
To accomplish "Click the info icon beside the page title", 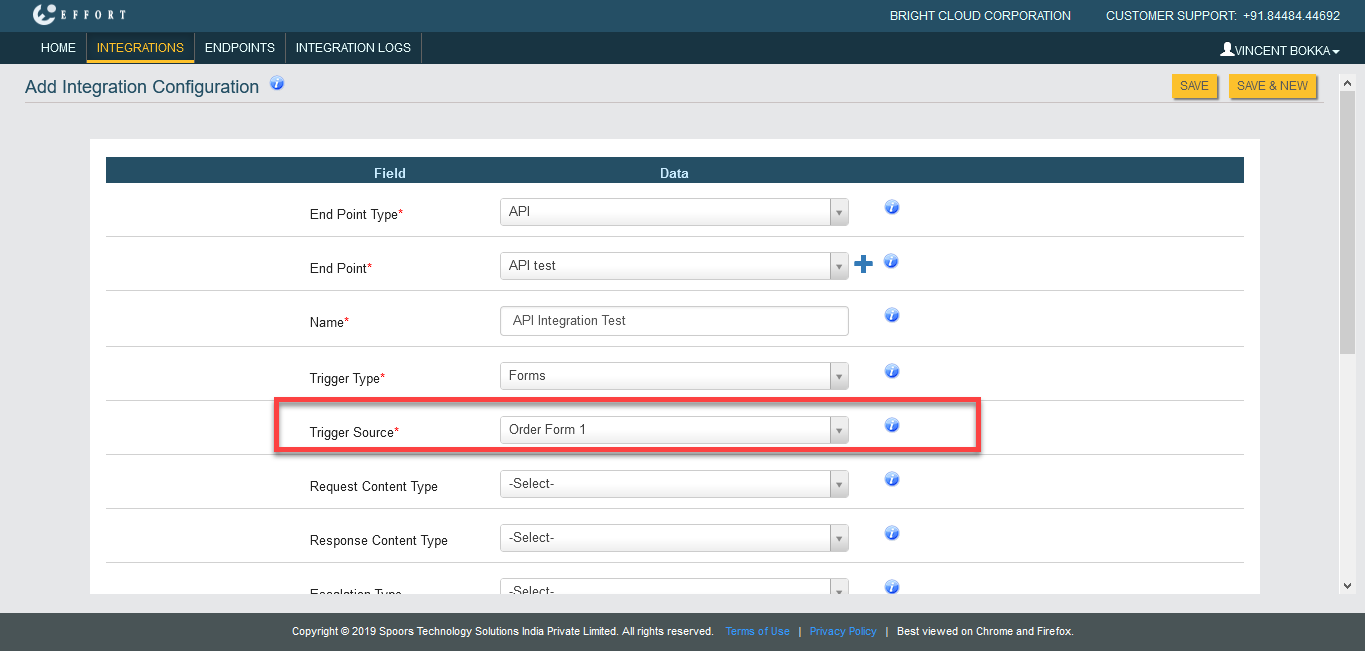I will click(x=277, y=84).
